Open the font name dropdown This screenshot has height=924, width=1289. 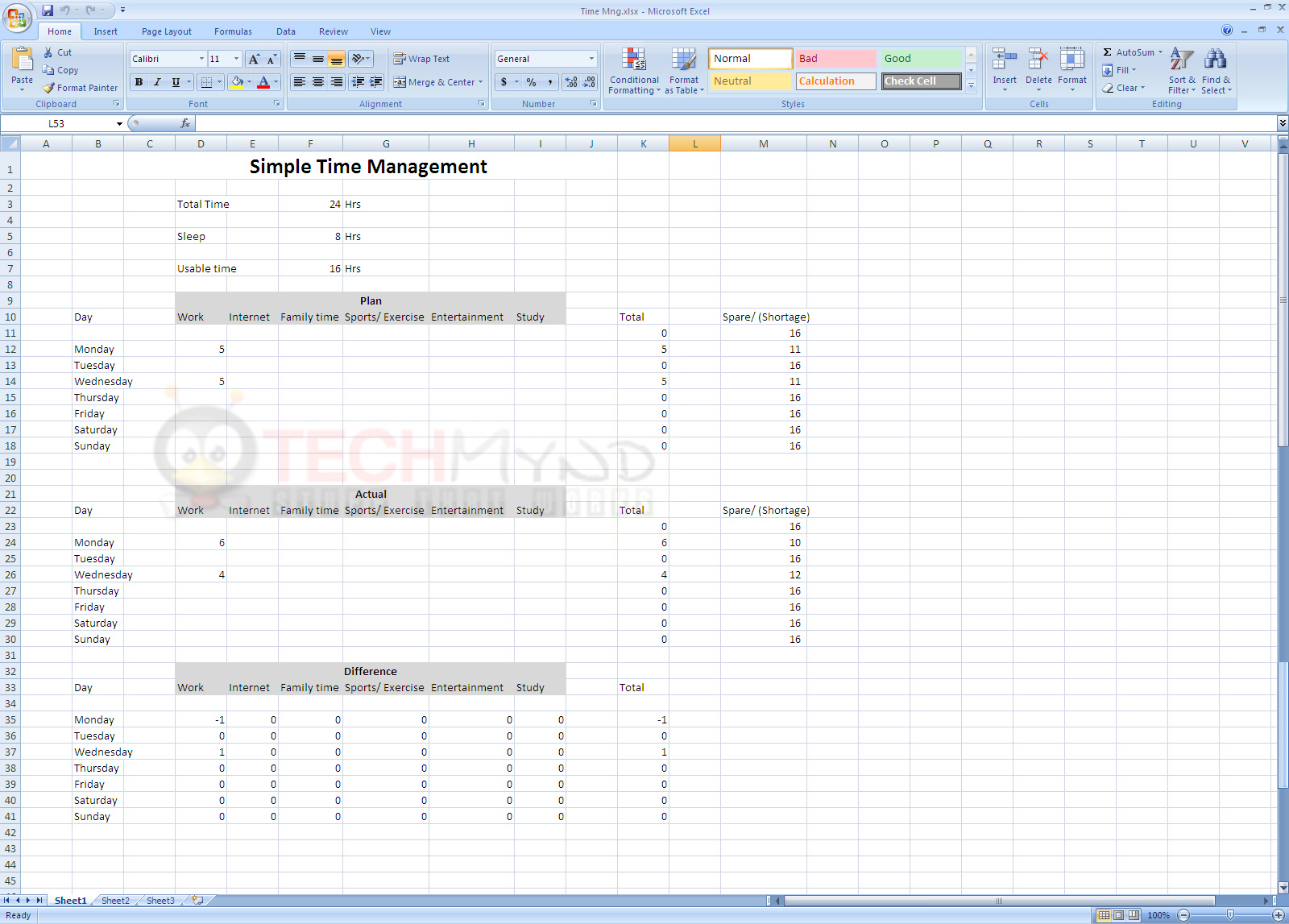click(201, 58)
